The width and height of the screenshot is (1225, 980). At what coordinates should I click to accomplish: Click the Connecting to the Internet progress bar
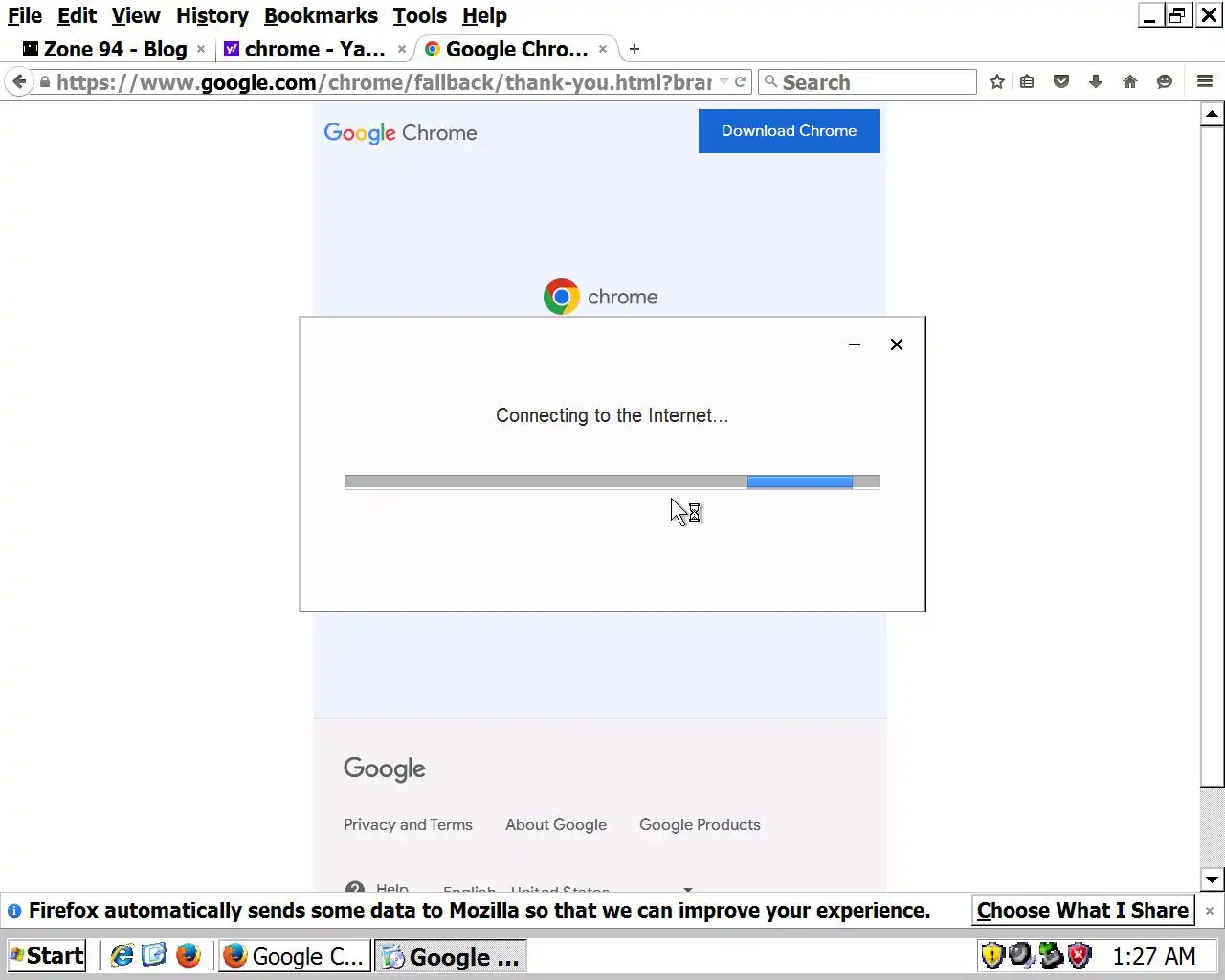coord(612,482)
